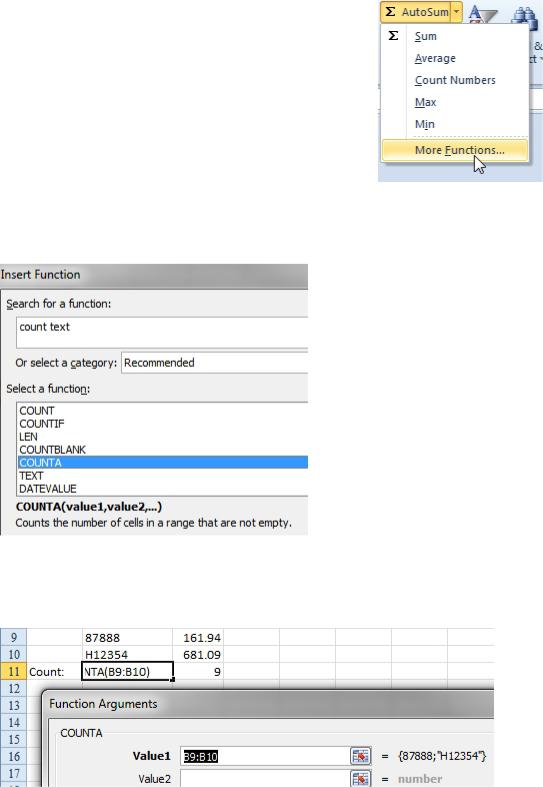The height and width of the screenshot is (787, 543).
Task: Click the Value2 input field
Action: coord(264,779)
